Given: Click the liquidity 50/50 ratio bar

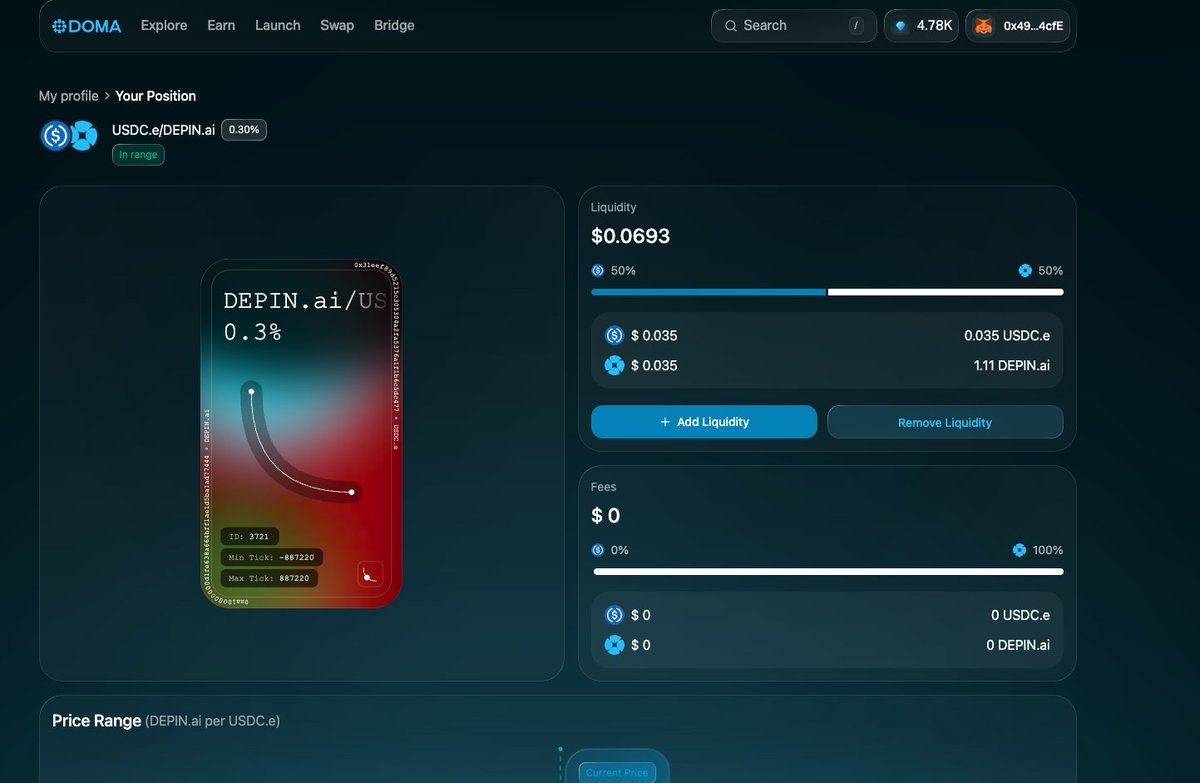Looking at the screenshot, I should click(x=827, y=292).
